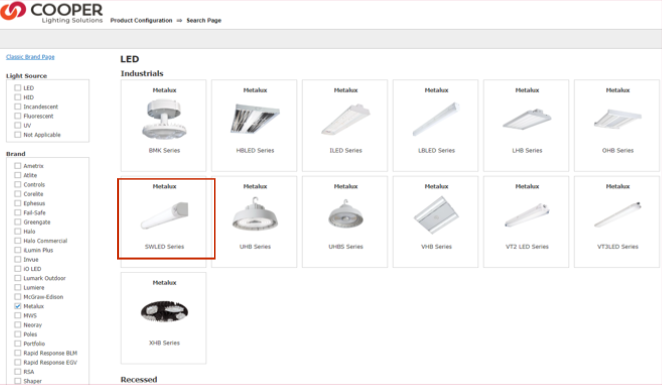Open the ILED Series product tile

coord(345,125)
